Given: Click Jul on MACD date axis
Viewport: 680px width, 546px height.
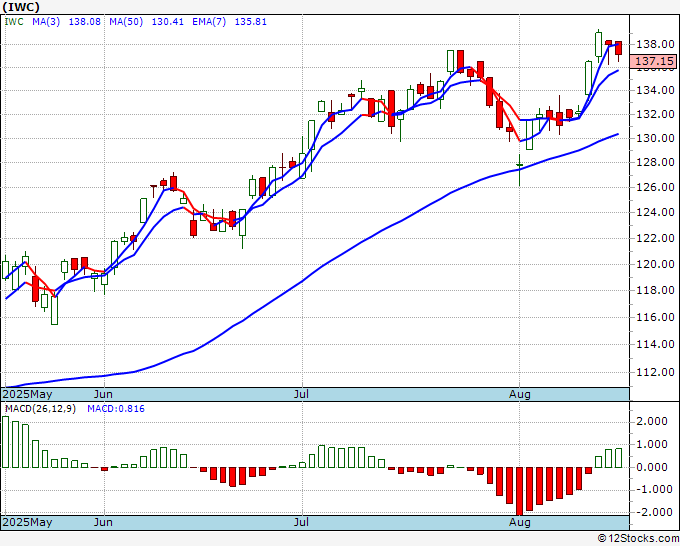Looking at the screenshot, I should [x=301, y=522].
